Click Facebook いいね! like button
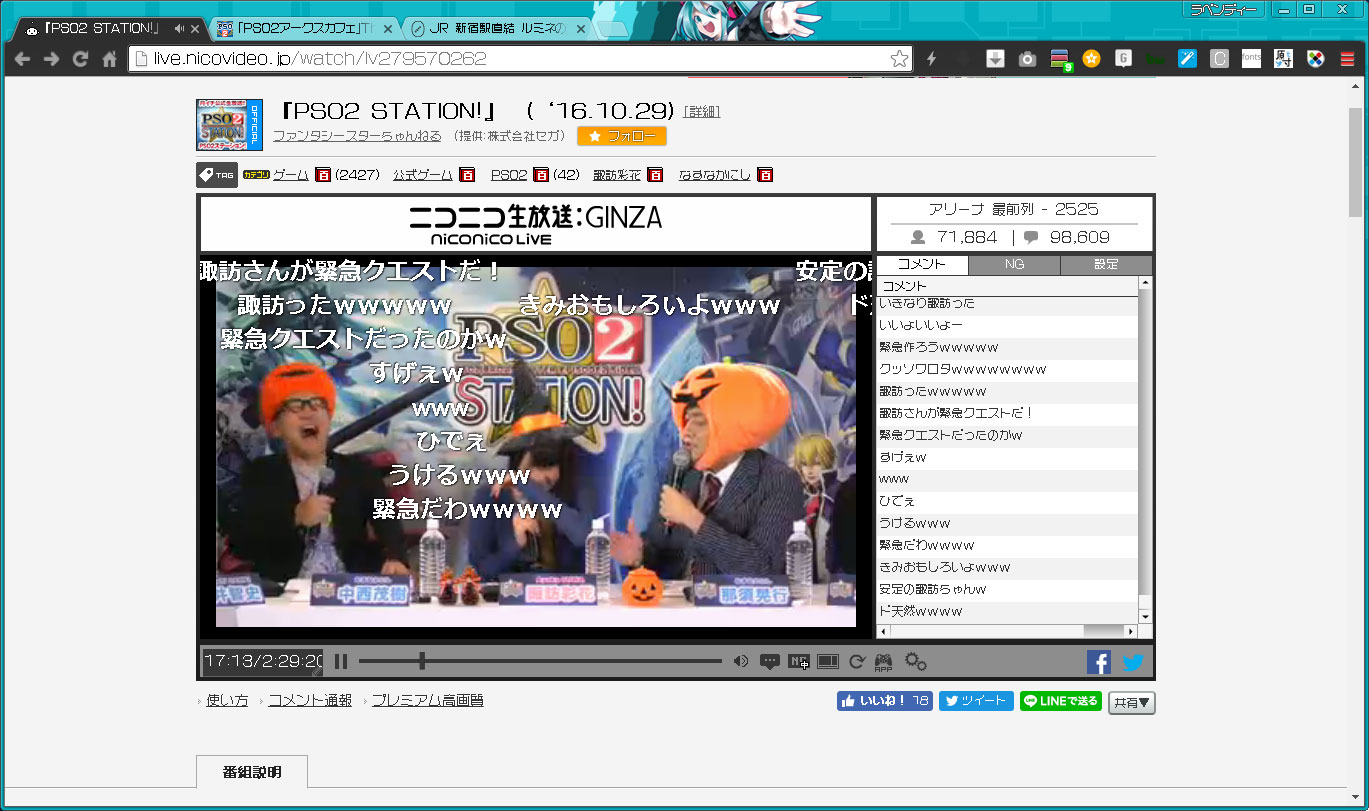The image size is (1369, 811). tap(884, 701)
